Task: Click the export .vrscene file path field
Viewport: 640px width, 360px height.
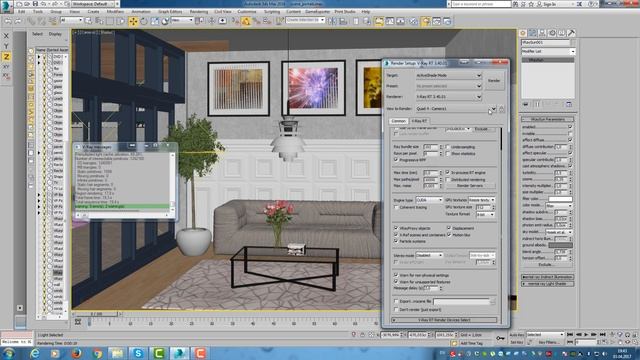Action: (462, 301)
